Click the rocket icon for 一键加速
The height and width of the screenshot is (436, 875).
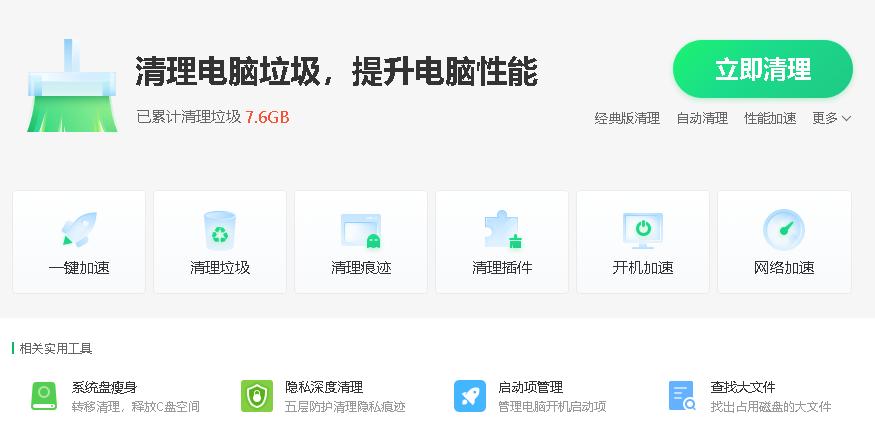(x=79, y=229)
